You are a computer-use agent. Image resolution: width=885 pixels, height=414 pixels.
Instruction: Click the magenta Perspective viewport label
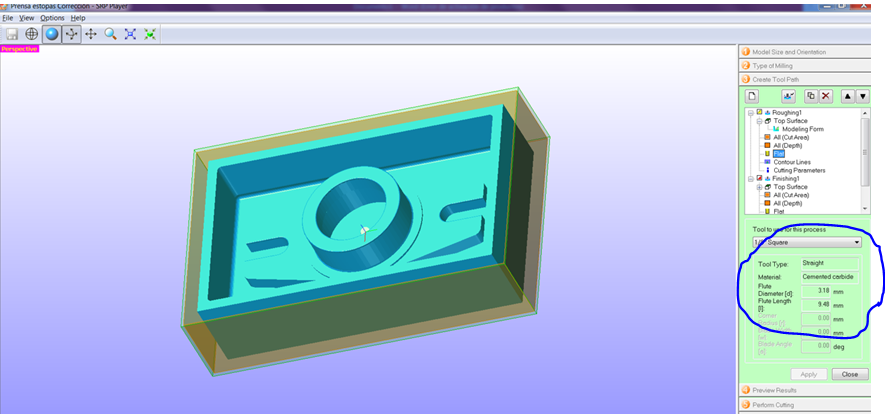pos(20,49)
